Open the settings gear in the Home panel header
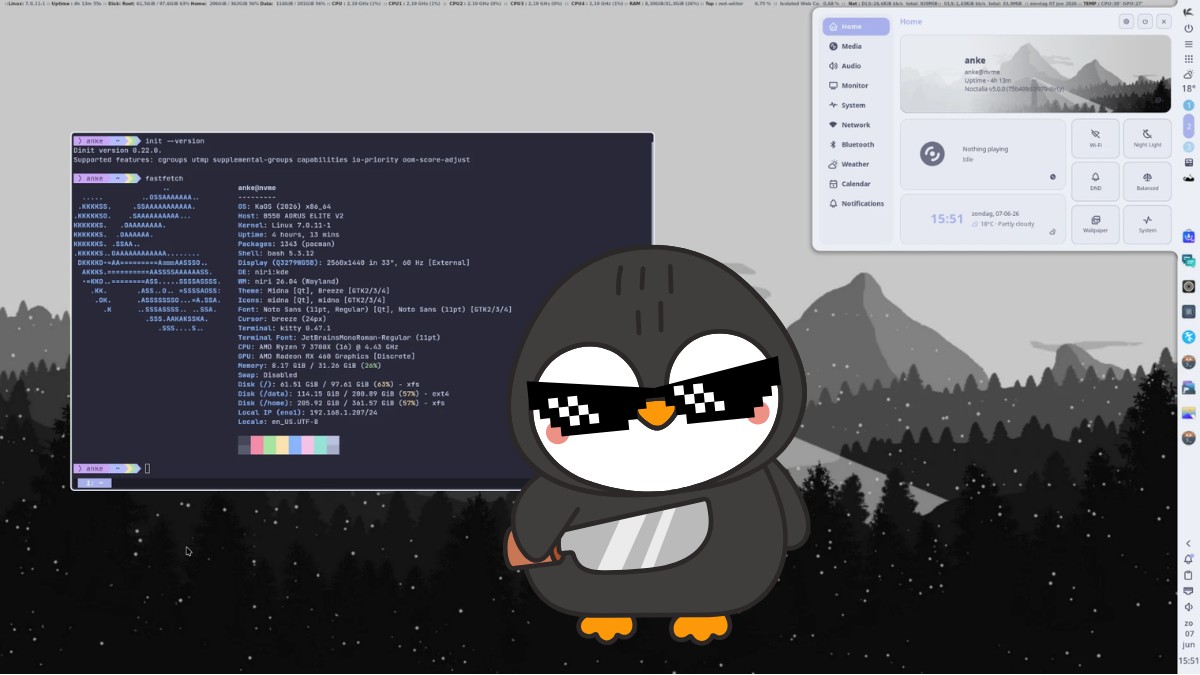The width and height of the screenshot is (1200, 675). pos(1126,21)
